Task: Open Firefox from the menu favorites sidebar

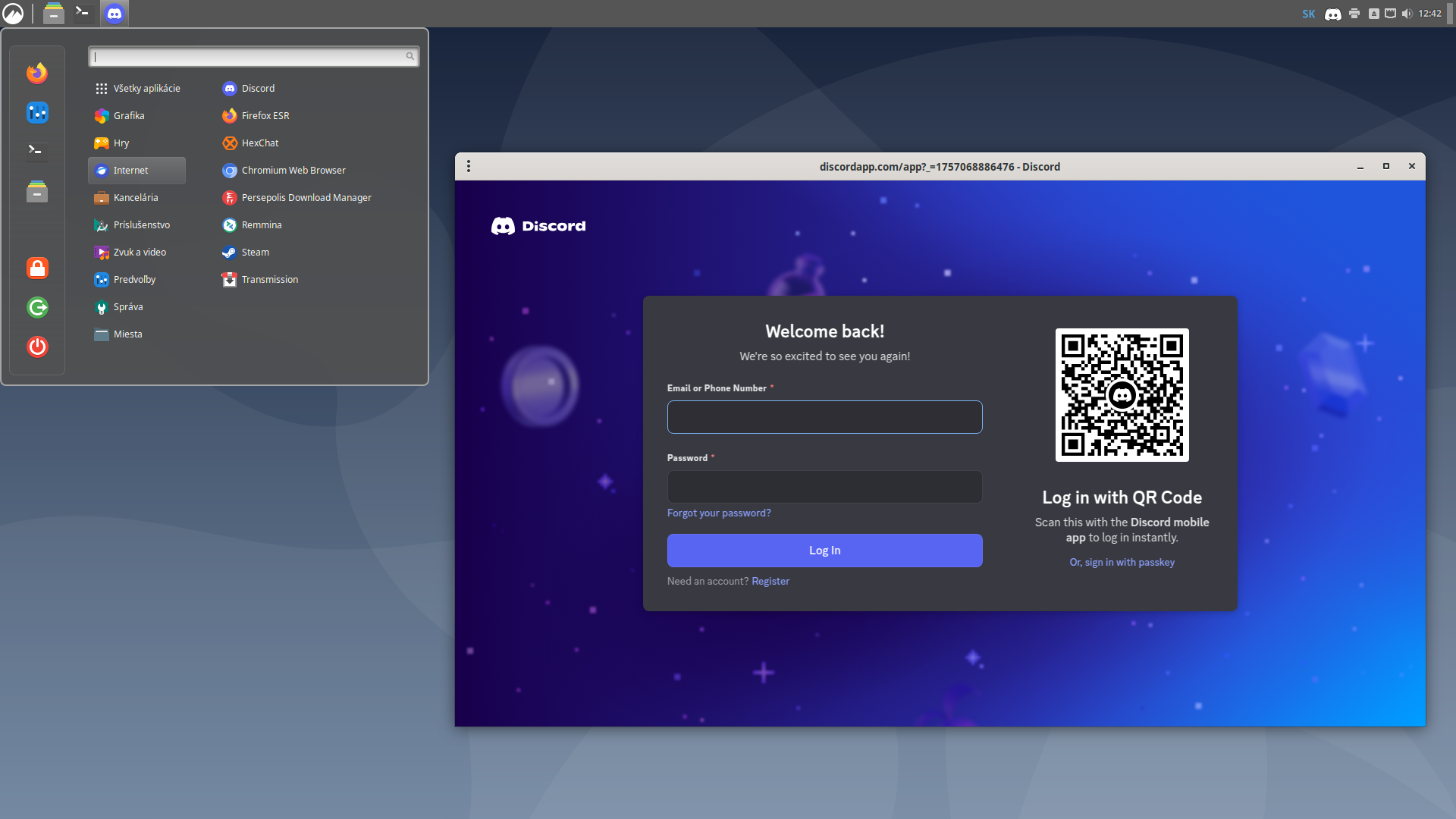Action: coord(37,73)
